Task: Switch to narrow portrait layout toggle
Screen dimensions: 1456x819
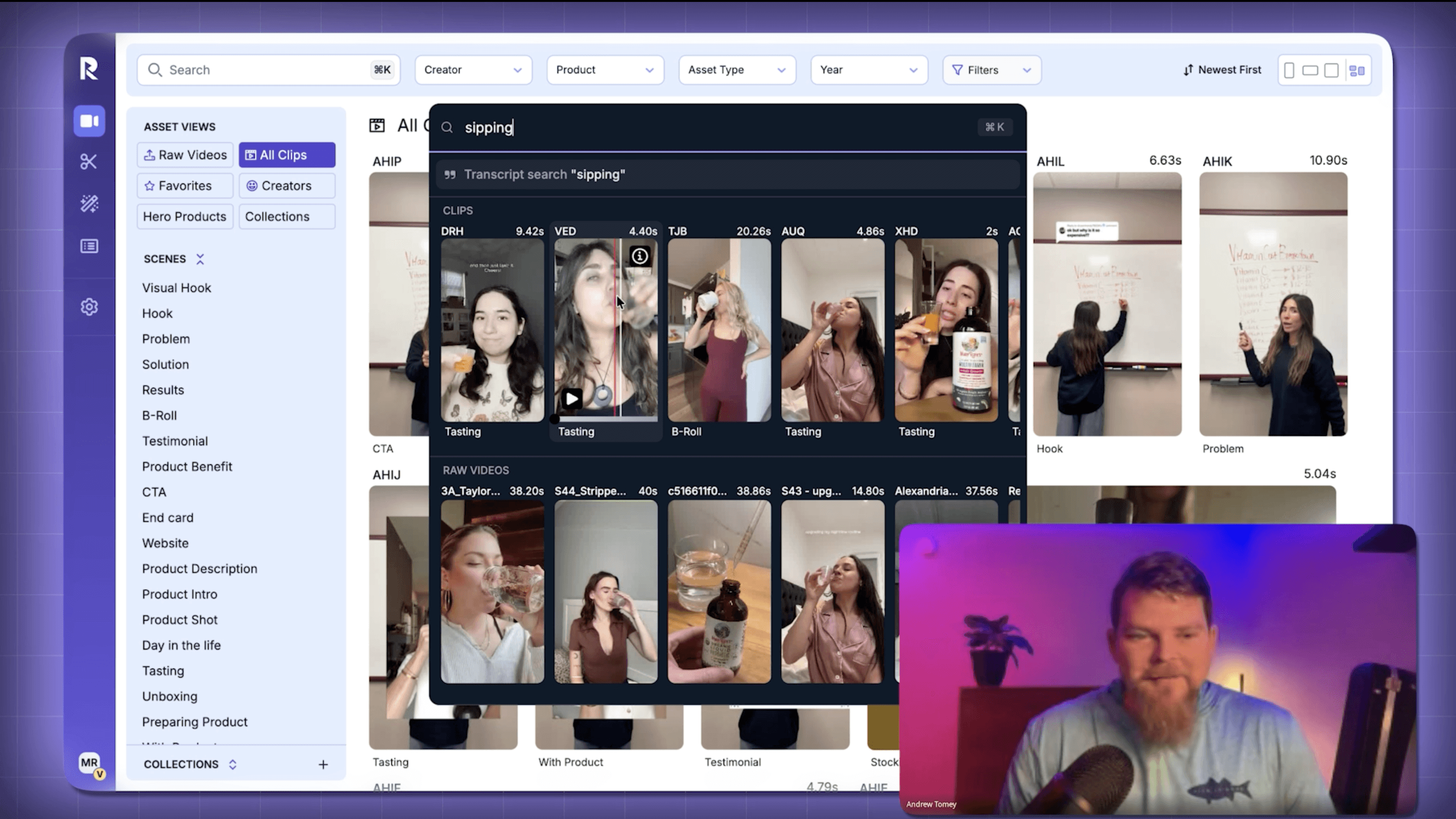Action: pyautogui.click(x=1289, y=70)
